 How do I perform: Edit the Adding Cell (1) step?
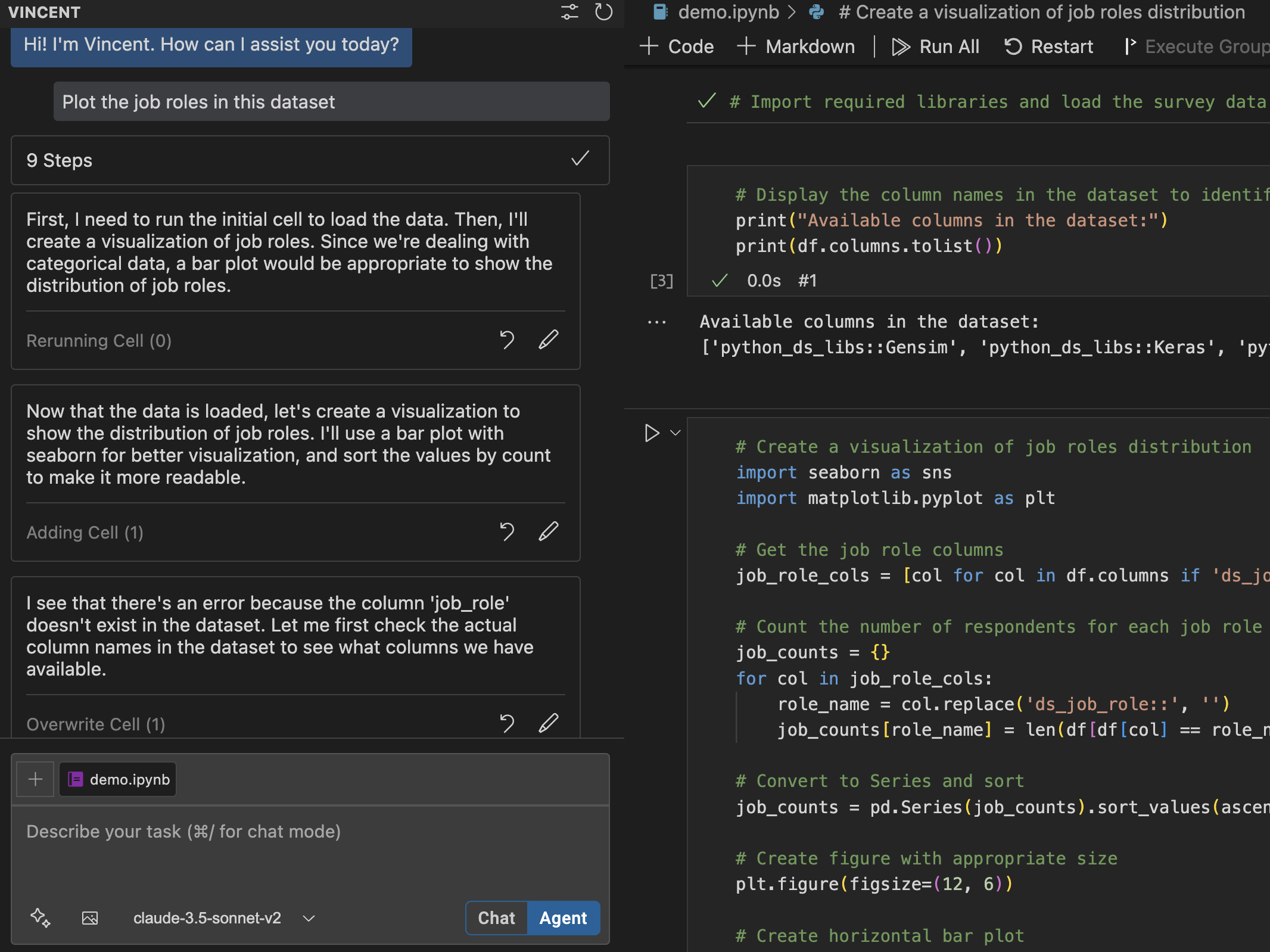point(549,531)
